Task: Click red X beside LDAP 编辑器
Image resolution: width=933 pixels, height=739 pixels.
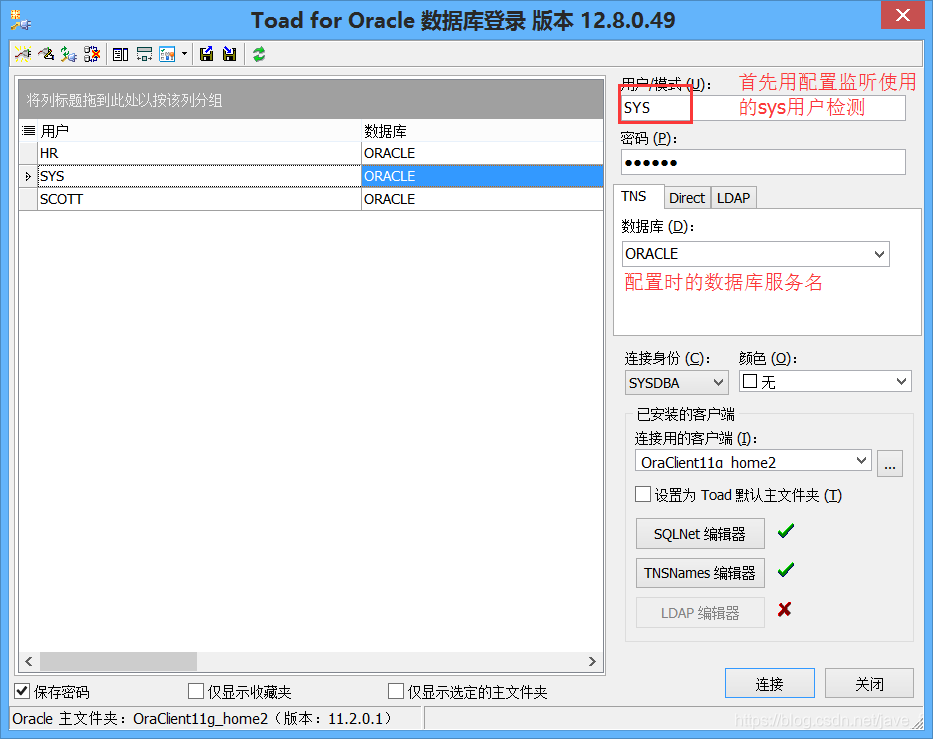Action: point(784,609)
